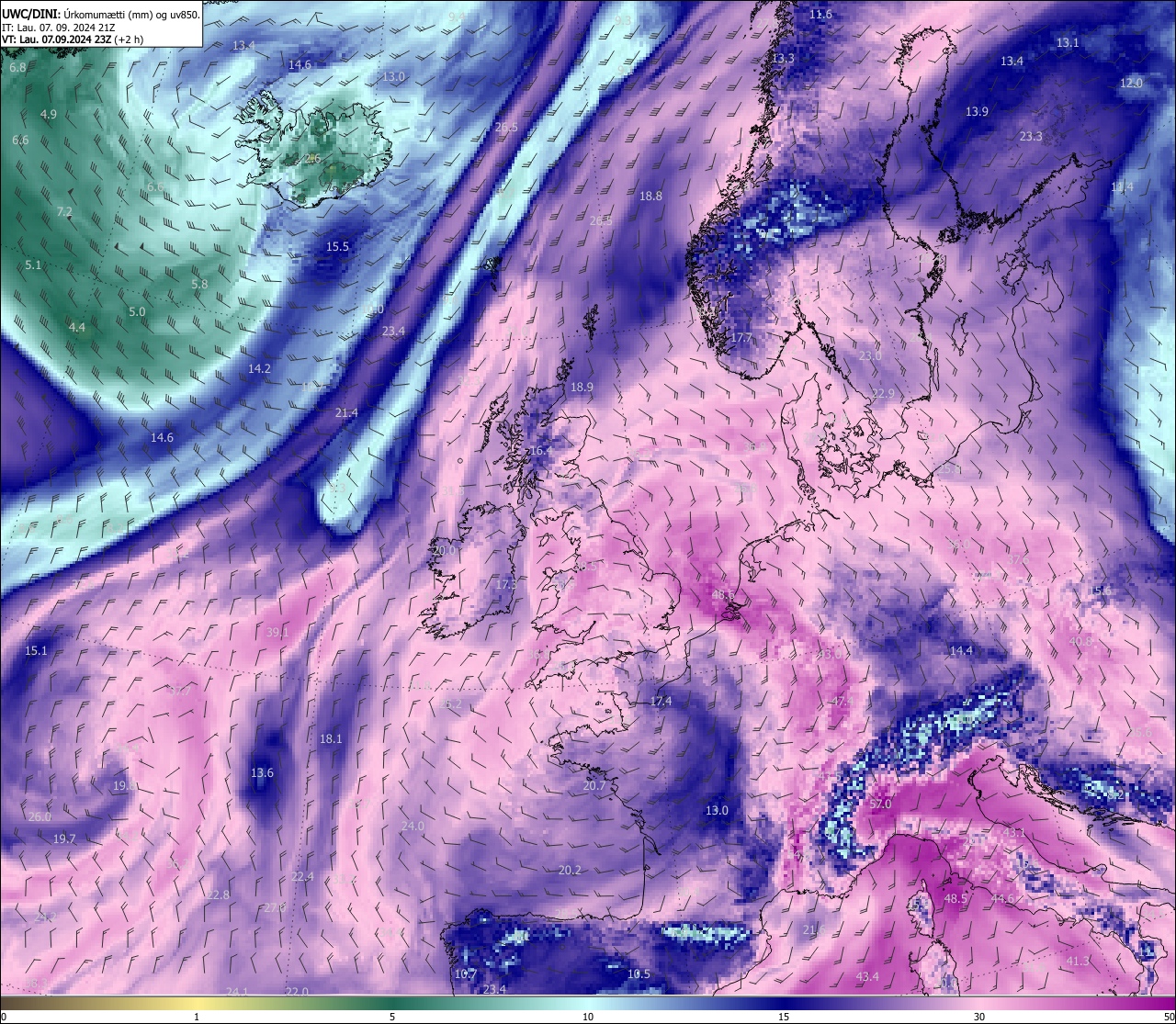Click the 44.6 value near Italy
The image size is (1176, 1024).
coord(1003,898)
